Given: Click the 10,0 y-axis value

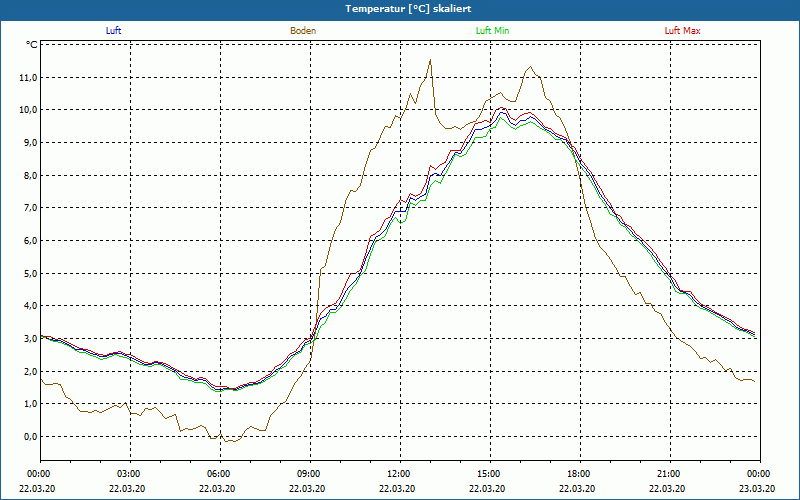Looking at the screenshot, I should pyautogui.click(x=29, y=110).
